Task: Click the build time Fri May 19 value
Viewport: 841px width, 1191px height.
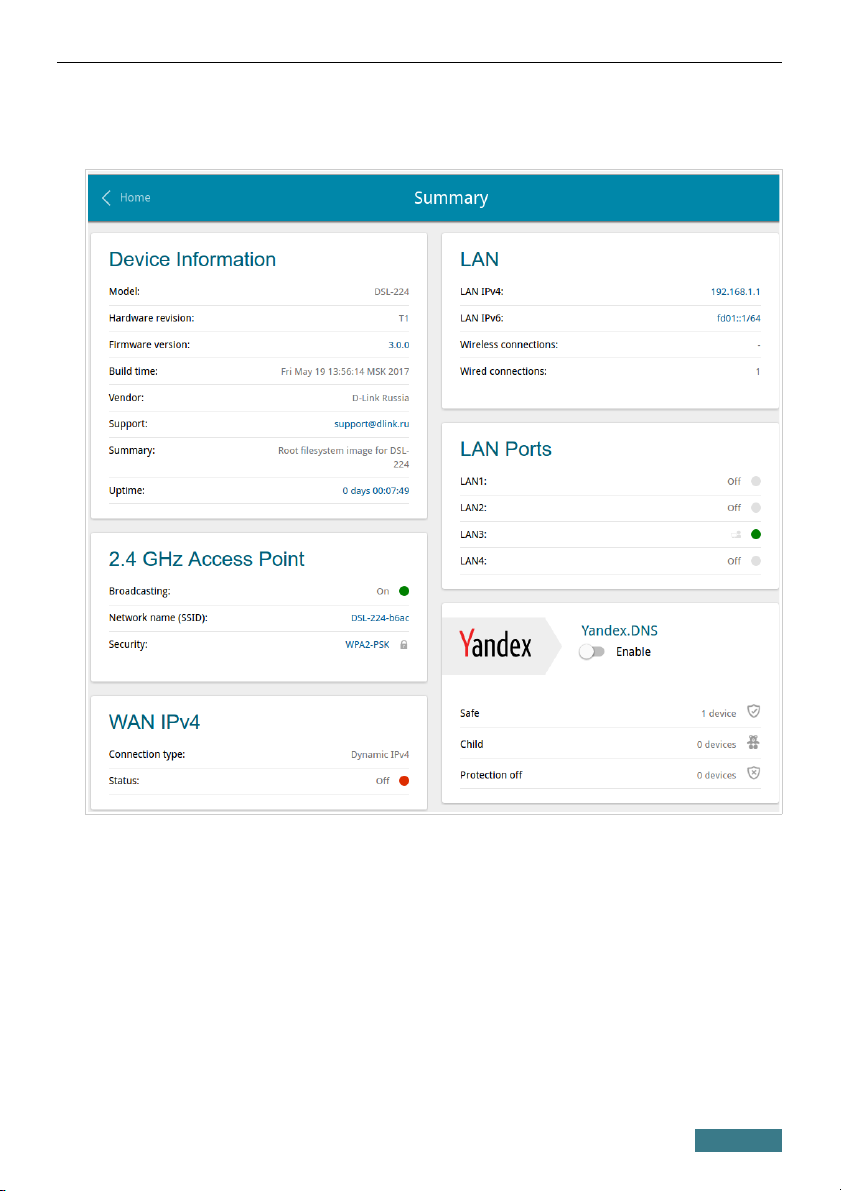Action: [x=345, y=371]
